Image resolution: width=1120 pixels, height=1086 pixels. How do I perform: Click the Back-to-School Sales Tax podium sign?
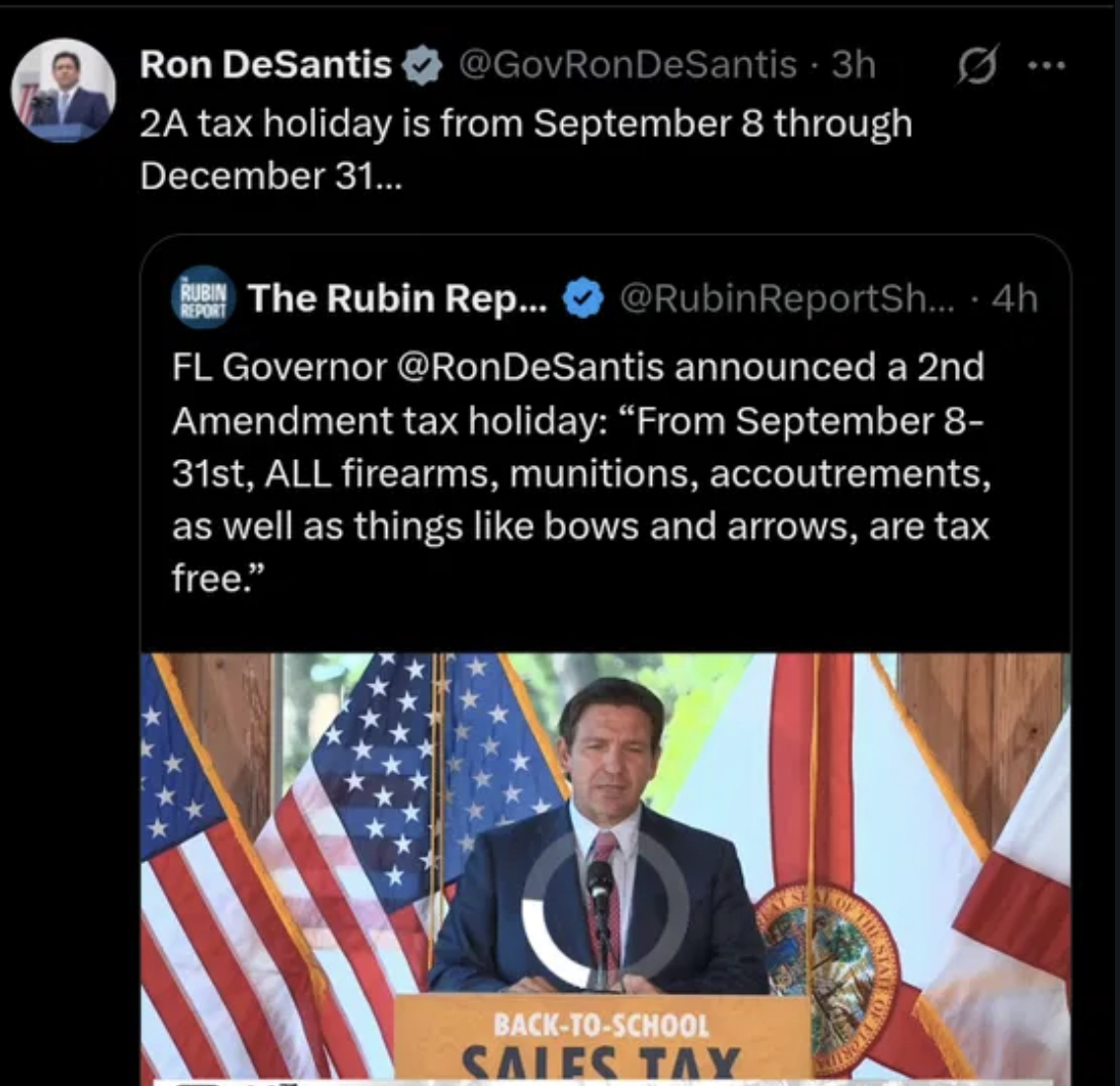pyautogui.click(x=601, y=1039)
